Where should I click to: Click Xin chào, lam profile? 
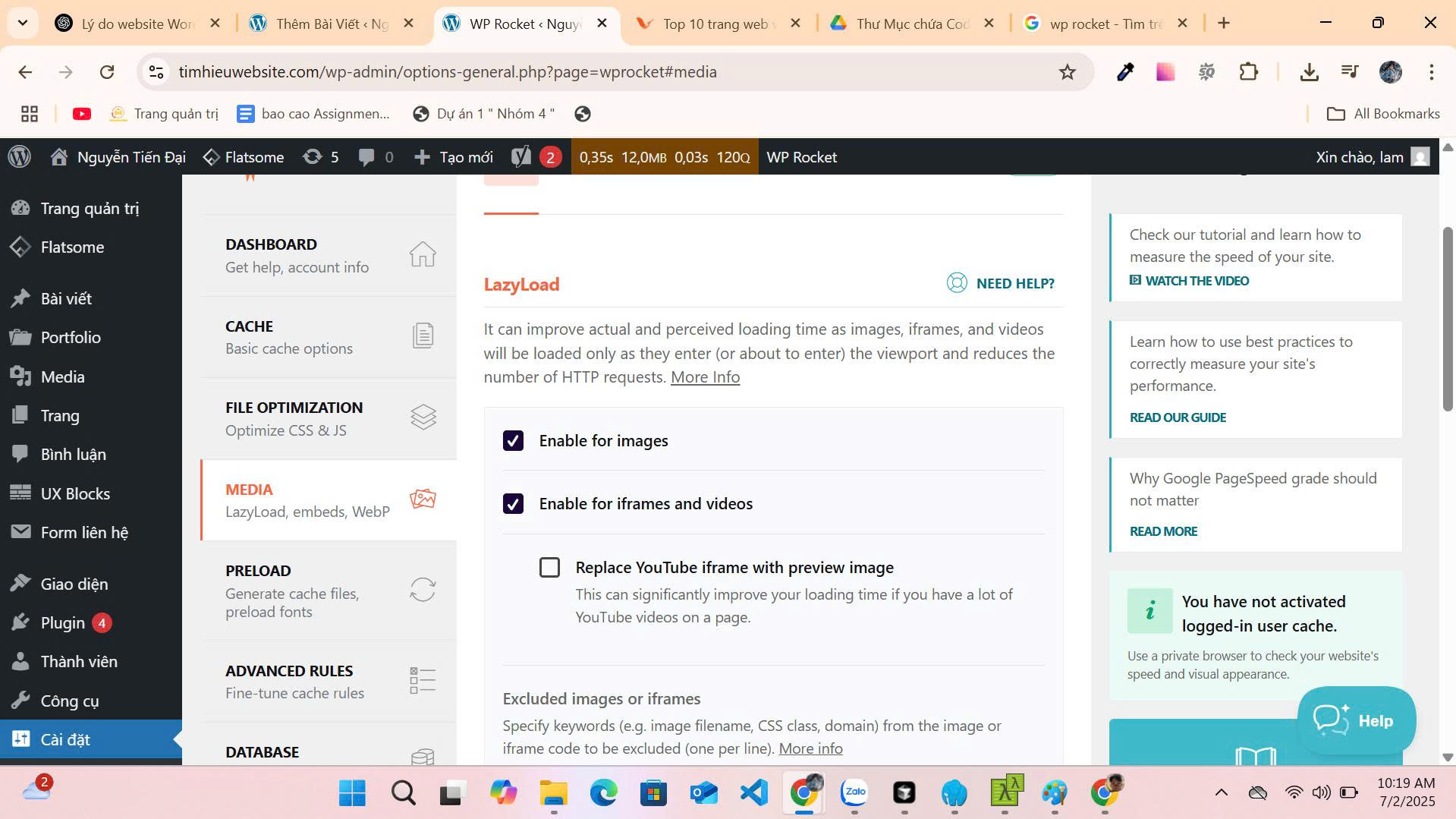(1373, 157)
